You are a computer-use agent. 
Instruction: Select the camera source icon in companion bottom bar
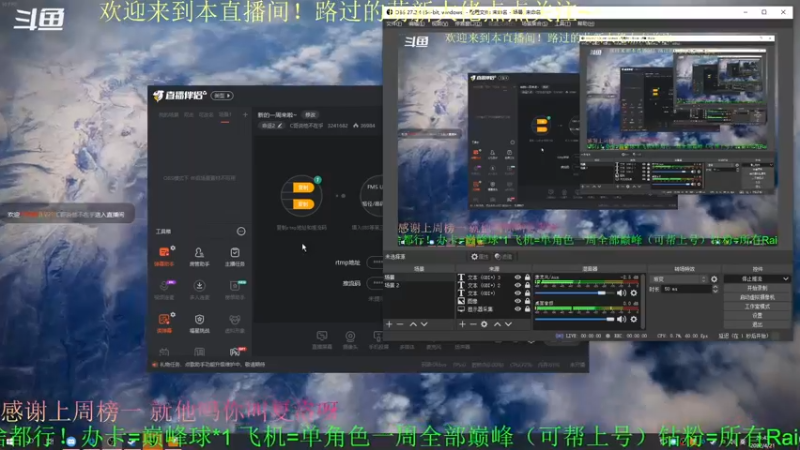click(x=350, y=339)
